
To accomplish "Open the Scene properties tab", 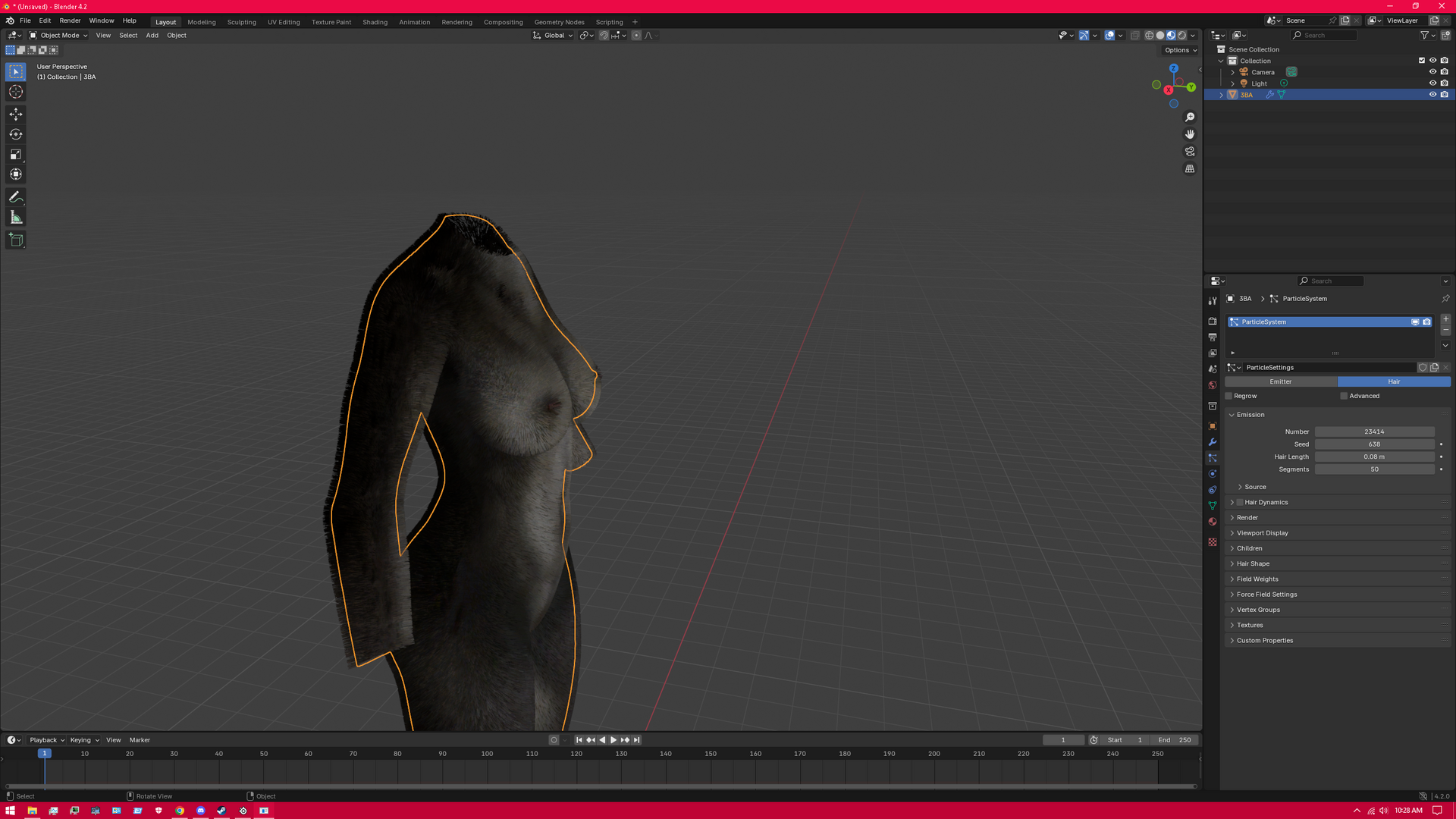I will 1213,369.
